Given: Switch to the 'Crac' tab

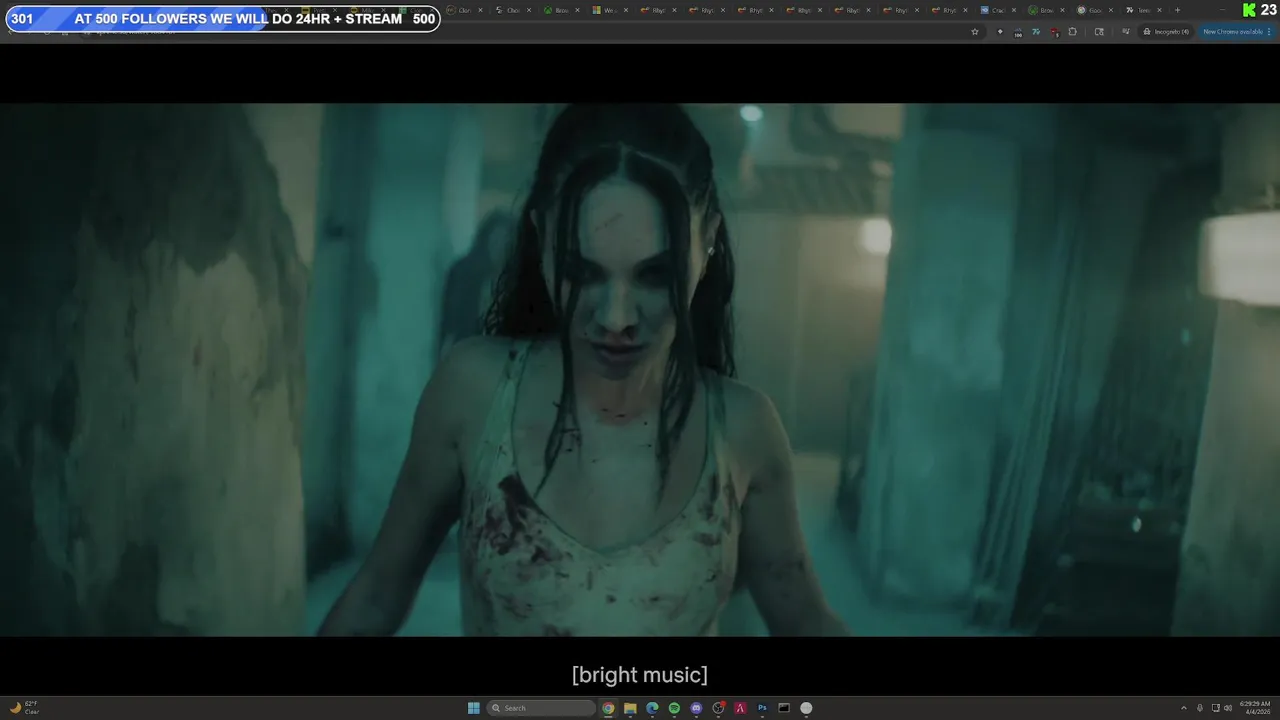Looking at the screenshot, I should (x=1001, y=10).
